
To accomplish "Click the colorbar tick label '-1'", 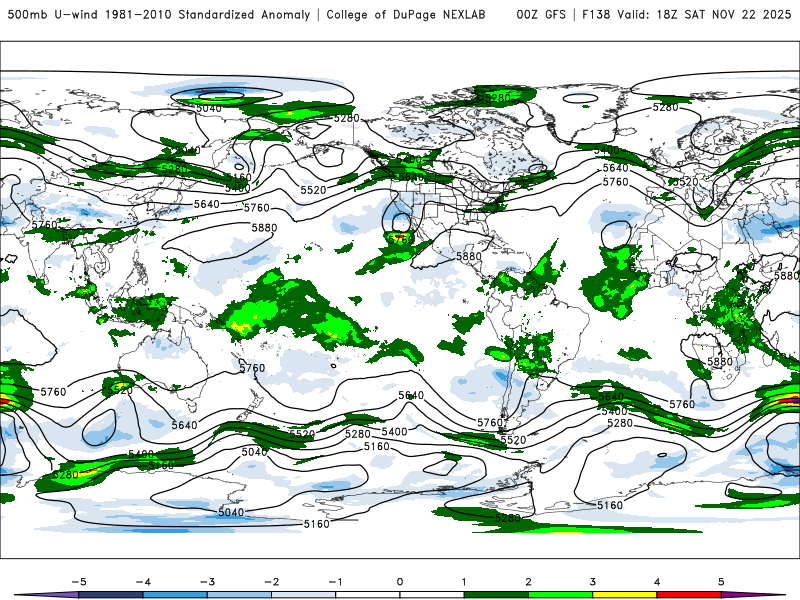I will click(x=335, y=582).
